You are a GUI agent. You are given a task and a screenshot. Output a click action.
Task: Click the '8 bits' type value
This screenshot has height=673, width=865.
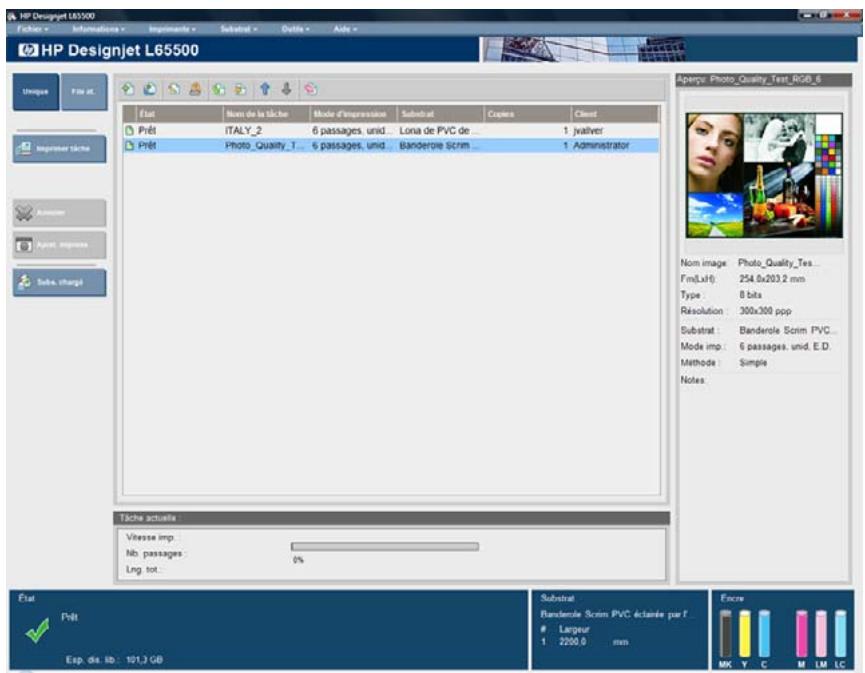click(750, 295)
